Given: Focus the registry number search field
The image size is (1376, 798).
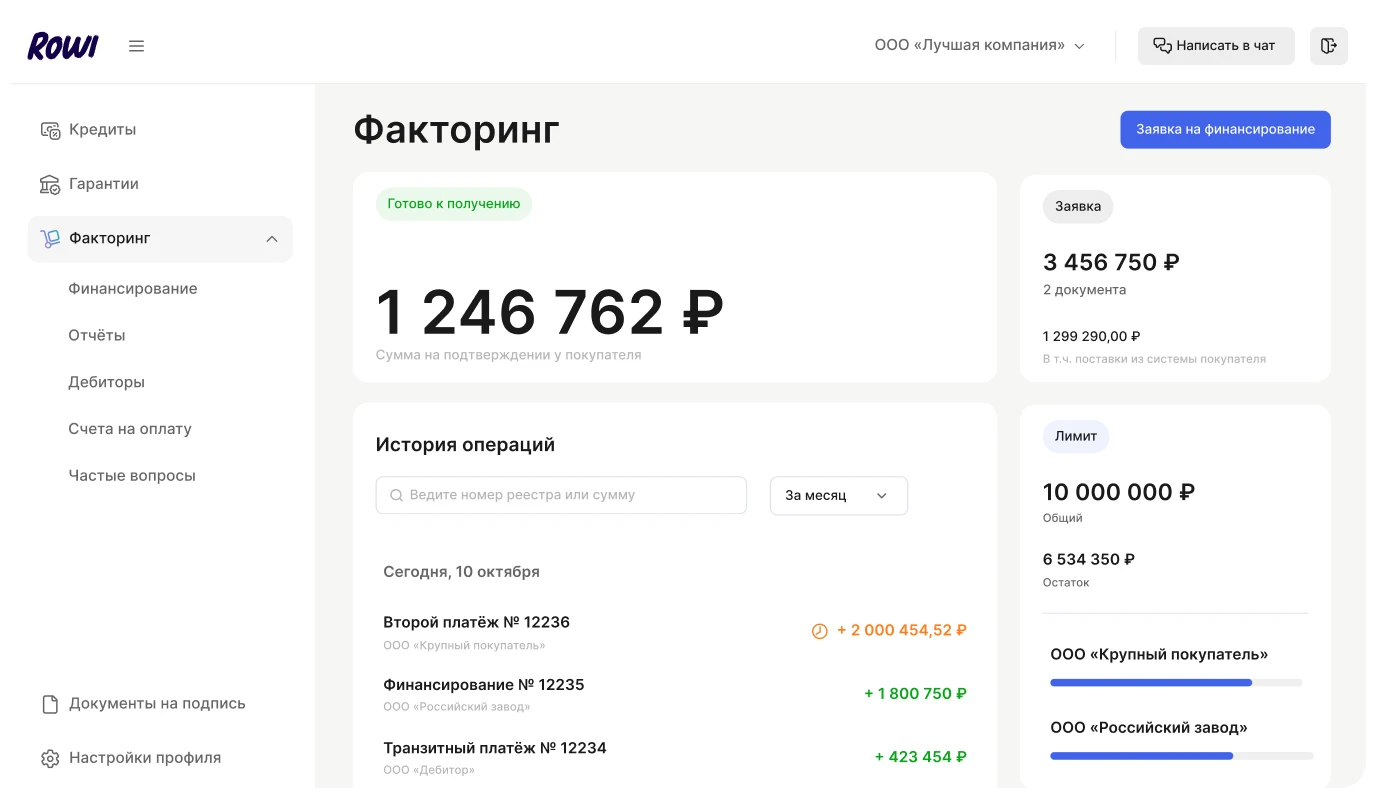Looking at the screenshot, I should (561, 496).
